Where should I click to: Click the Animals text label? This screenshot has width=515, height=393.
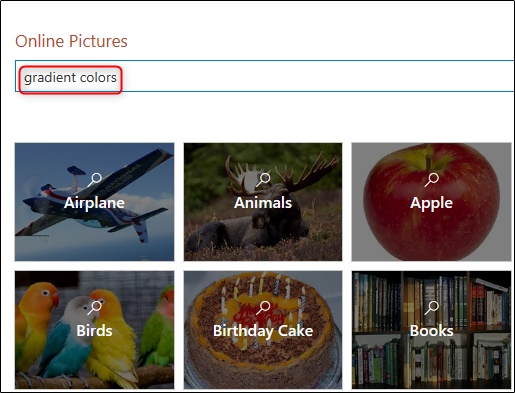263,203
